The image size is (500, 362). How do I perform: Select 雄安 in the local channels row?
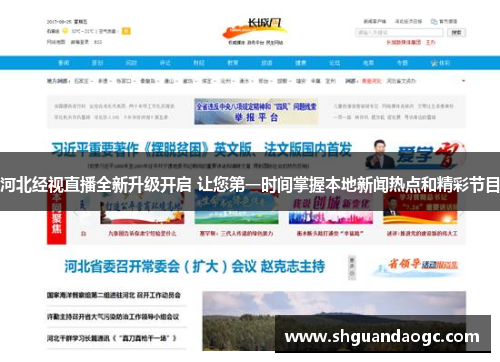pyautogui.click(x=301, y=81)
